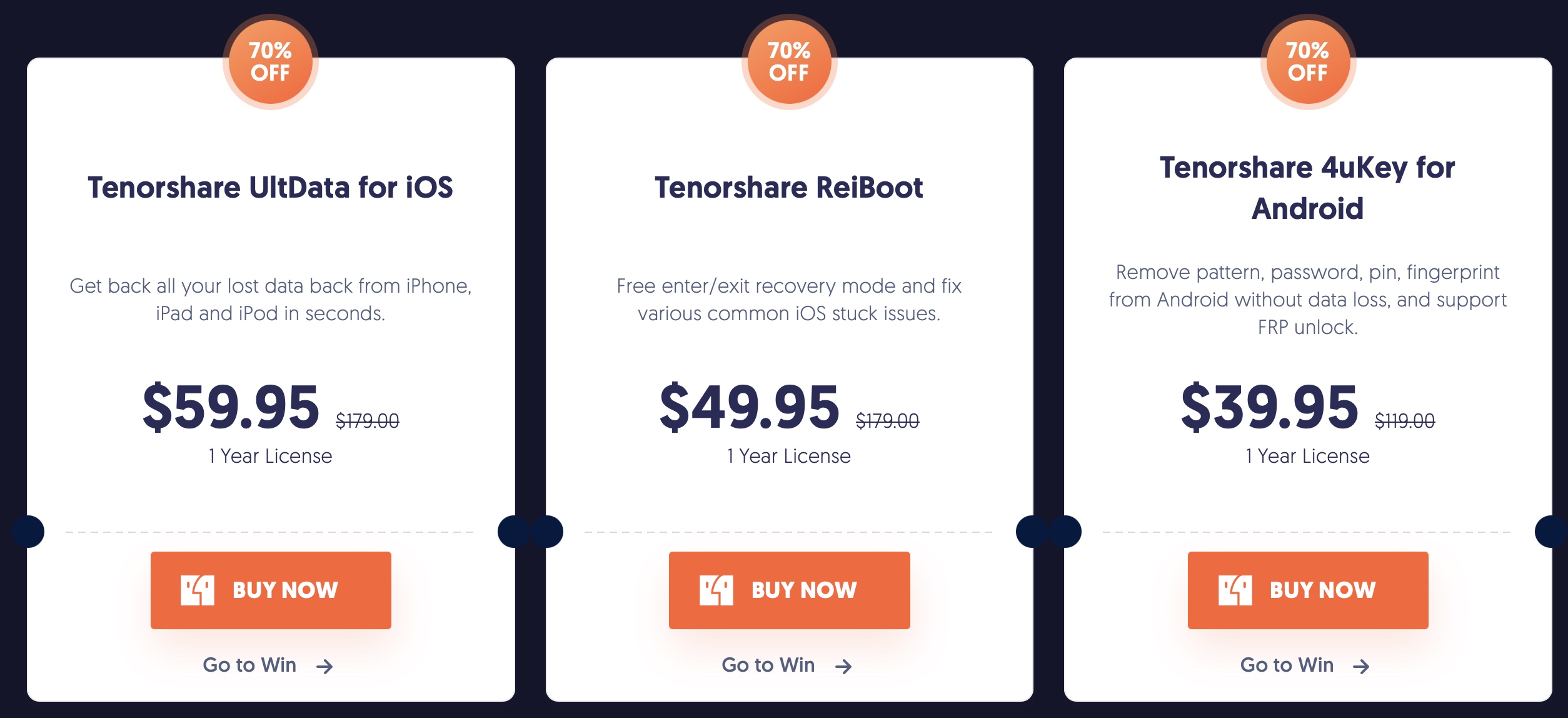Click the crossed-out $119.00 original price
Screen dimensions: 1568x718
coord(1404,422)
